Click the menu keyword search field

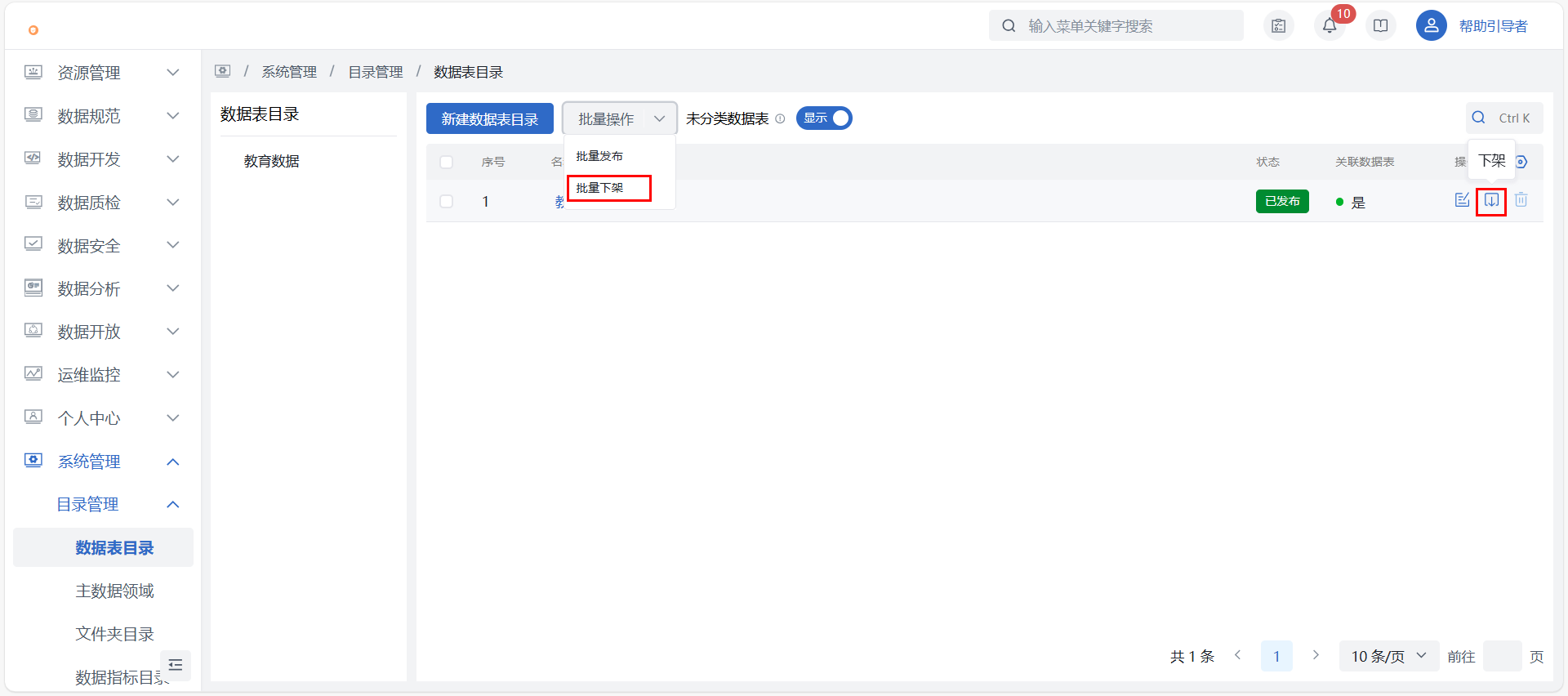[x=1116, y=26]
